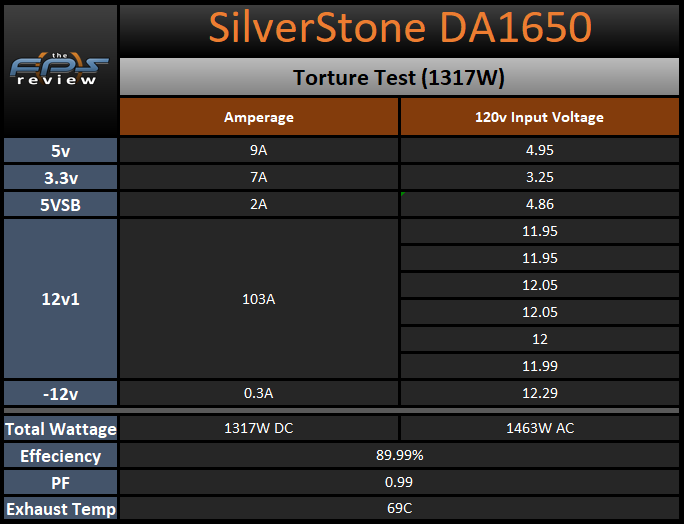The width and height of the screenshot is (684, 524).
Task: Select the 4.95 voltage value
Action: (540, 150)
